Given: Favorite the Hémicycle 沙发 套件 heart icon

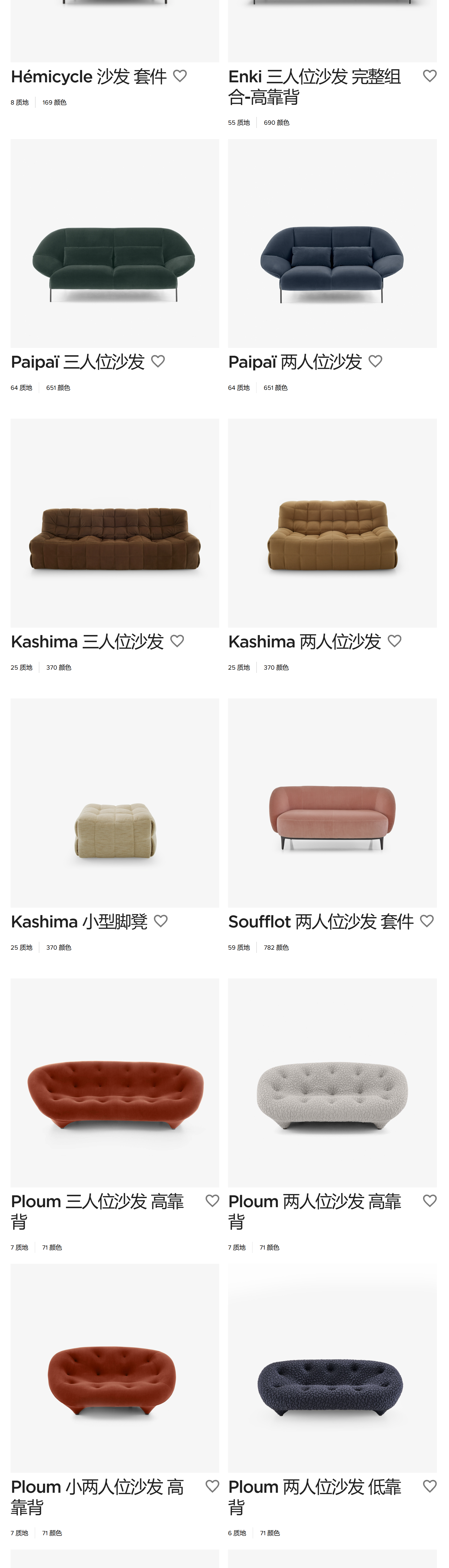Looking at the screenshot, I should pyautogui.click(x=180, y=76).
